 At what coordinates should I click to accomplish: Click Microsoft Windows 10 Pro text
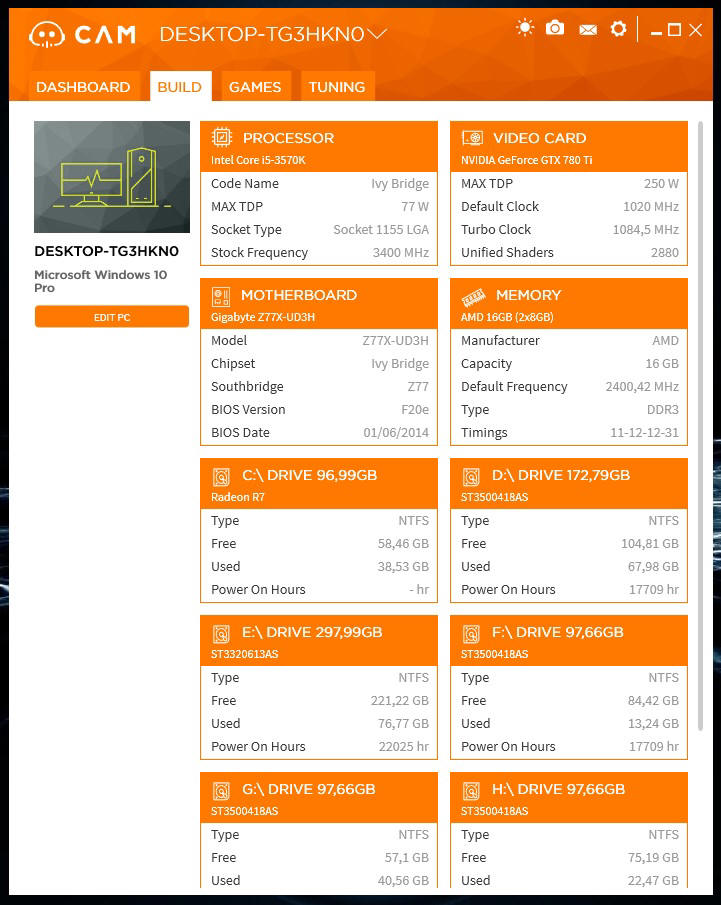100,281
